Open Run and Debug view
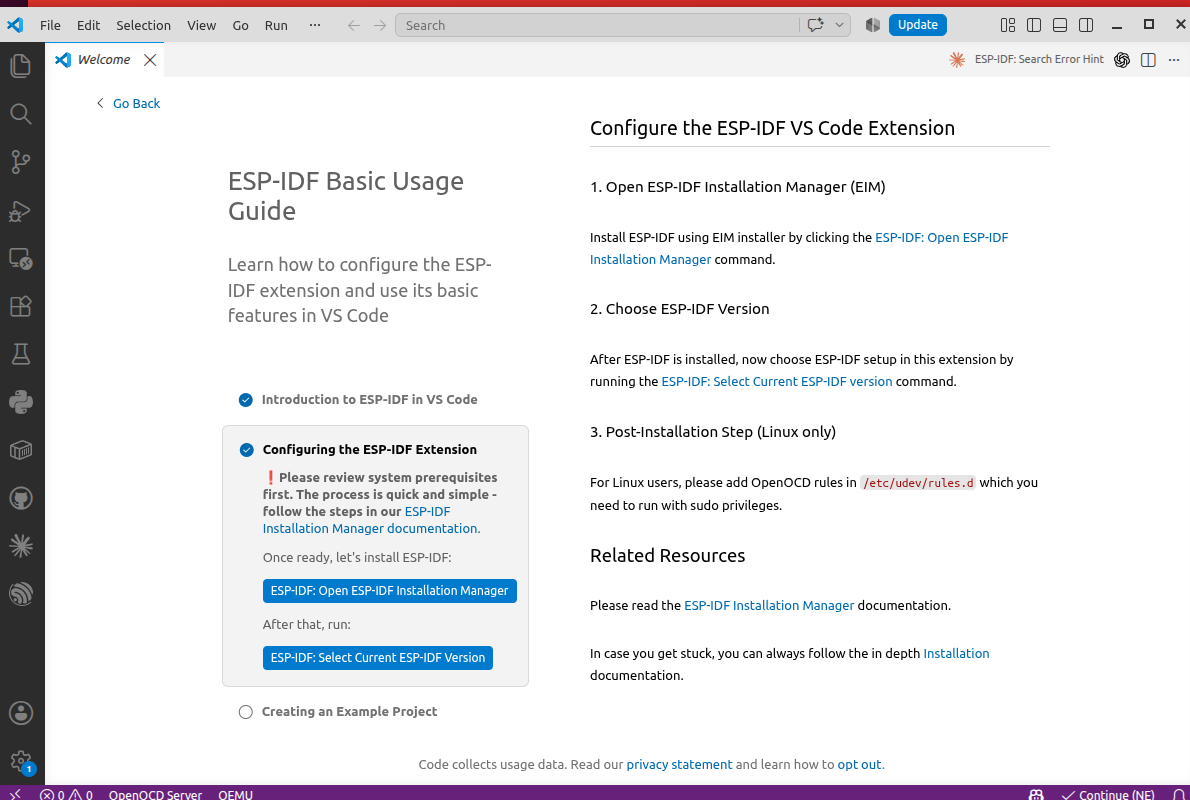Viewport: 1190px width, 800px height. click(x=20, y=210)
